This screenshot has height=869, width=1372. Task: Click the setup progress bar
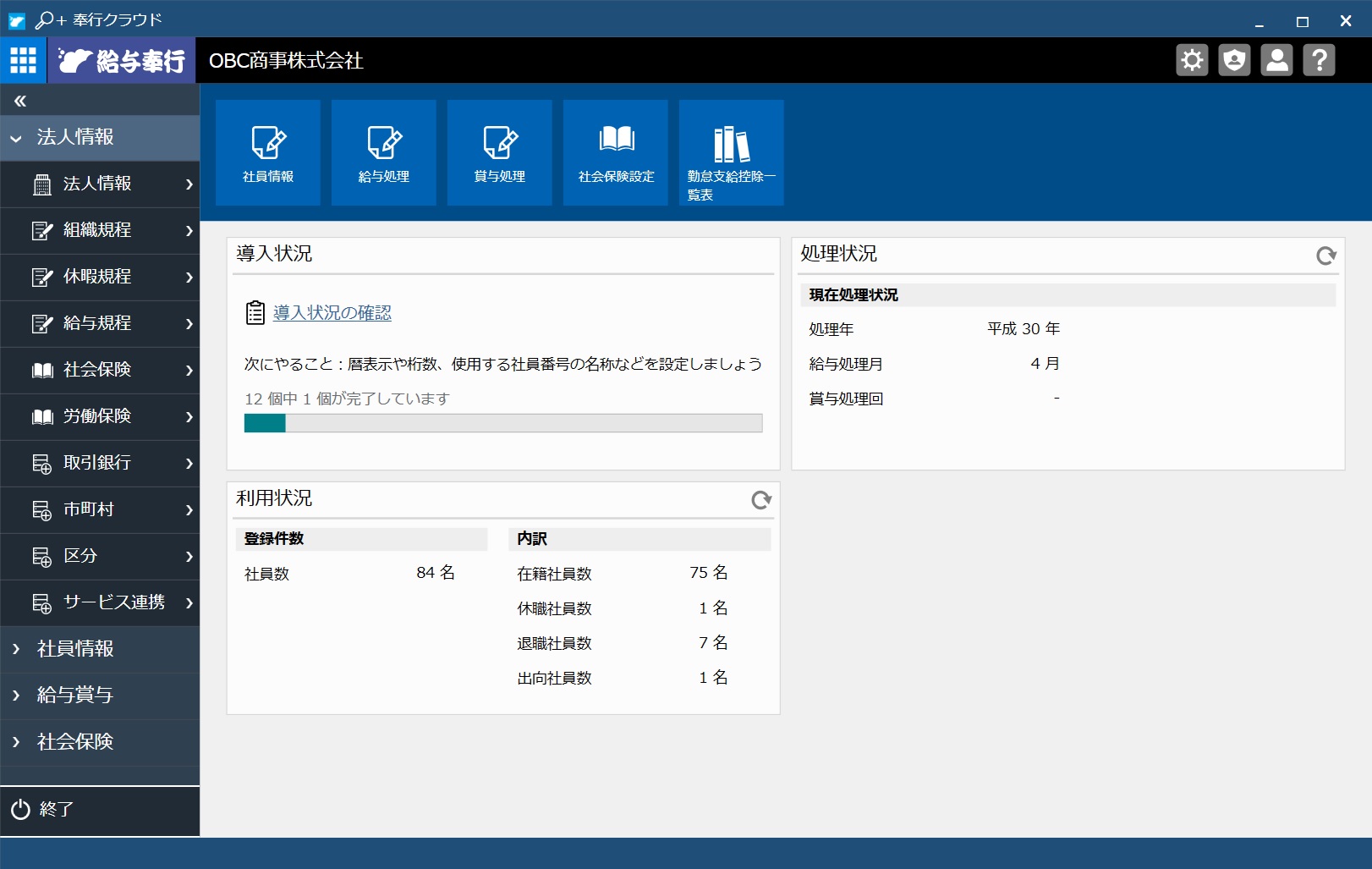pos(502,423)
